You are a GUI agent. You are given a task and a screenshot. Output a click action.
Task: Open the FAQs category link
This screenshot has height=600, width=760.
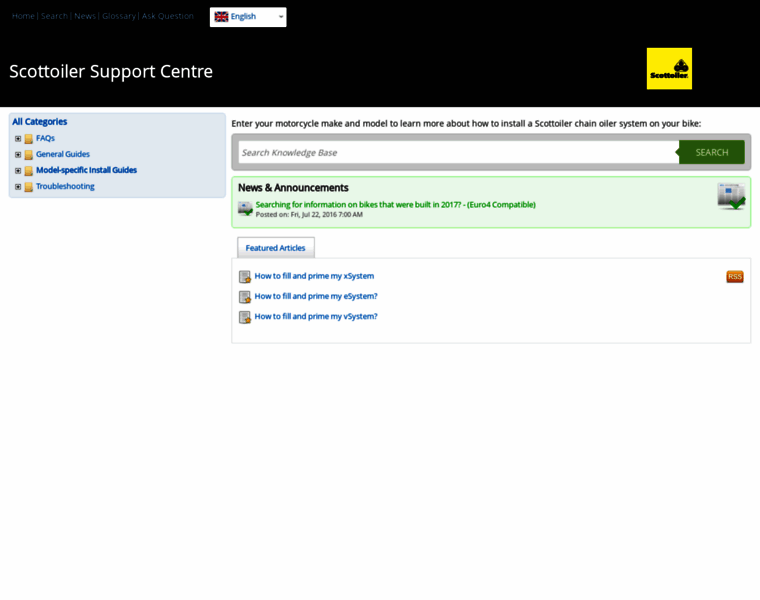(x=45, y=138)
